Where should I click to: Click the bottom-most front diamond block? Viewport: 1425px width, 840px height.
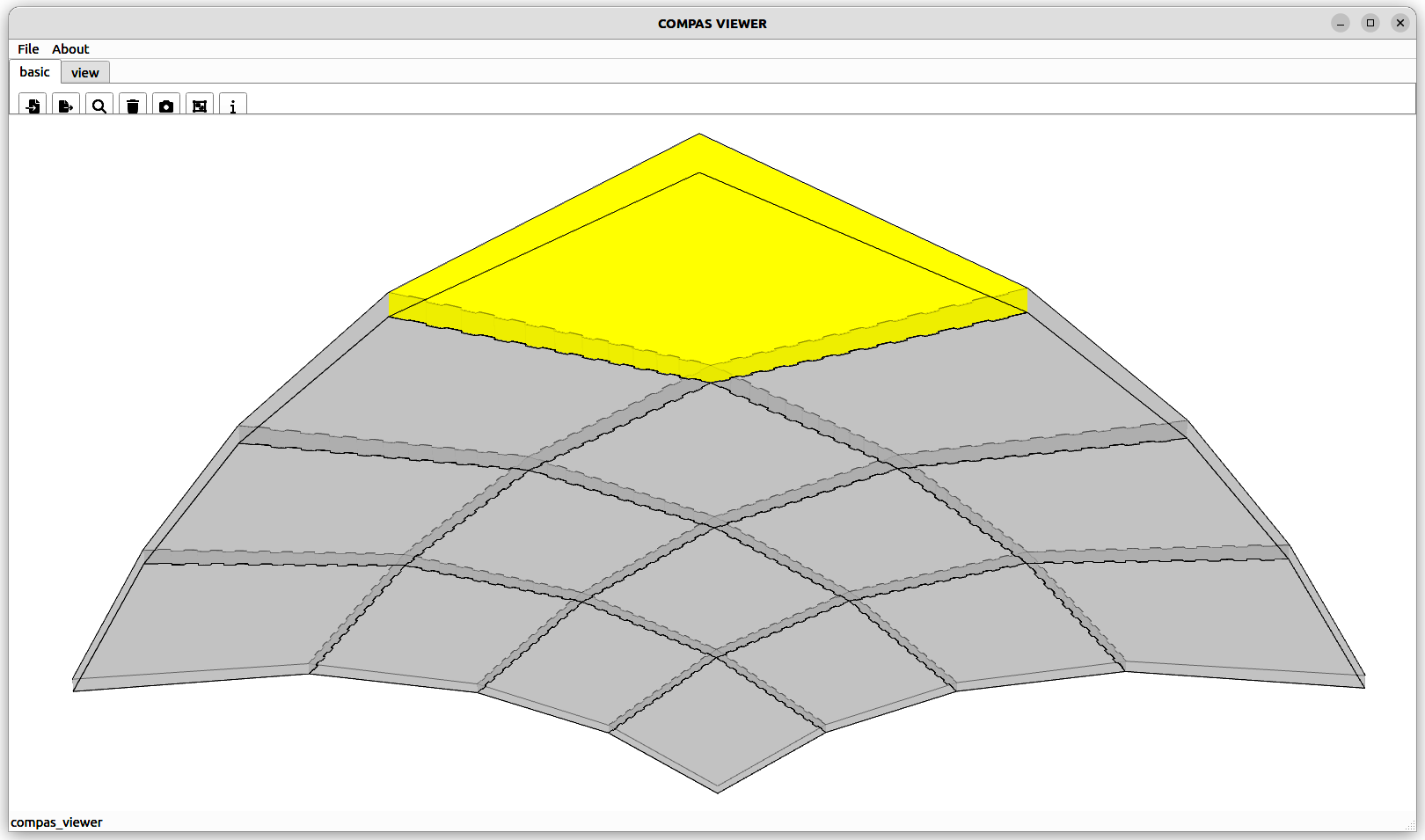click(x=718, y=721)
